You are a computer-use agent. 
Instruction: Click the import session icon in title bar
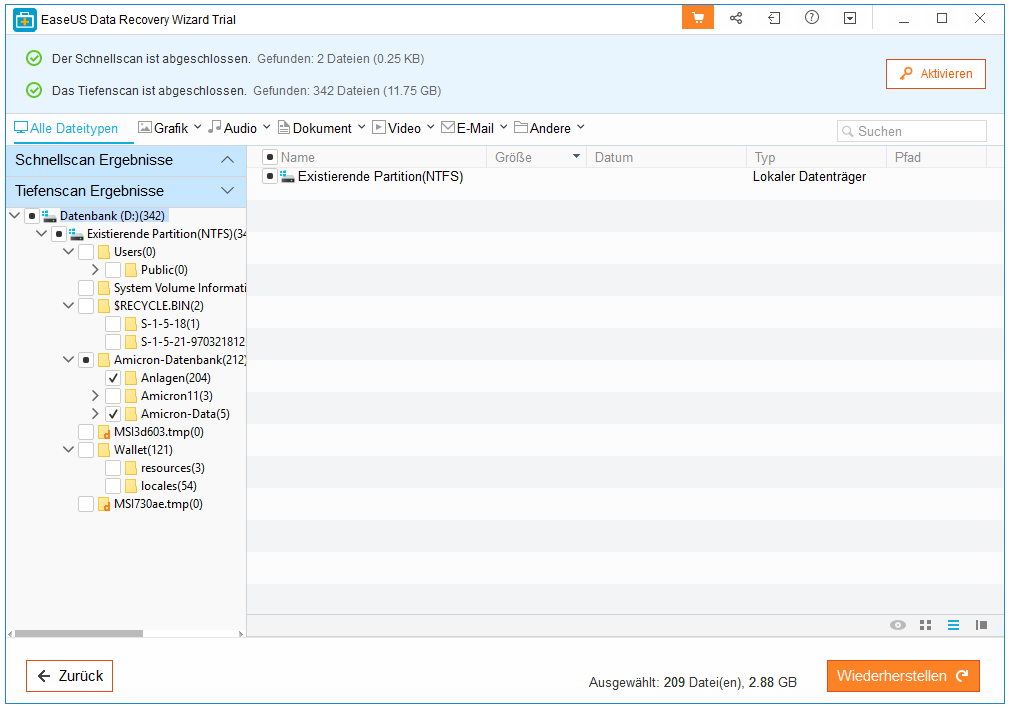774,18
